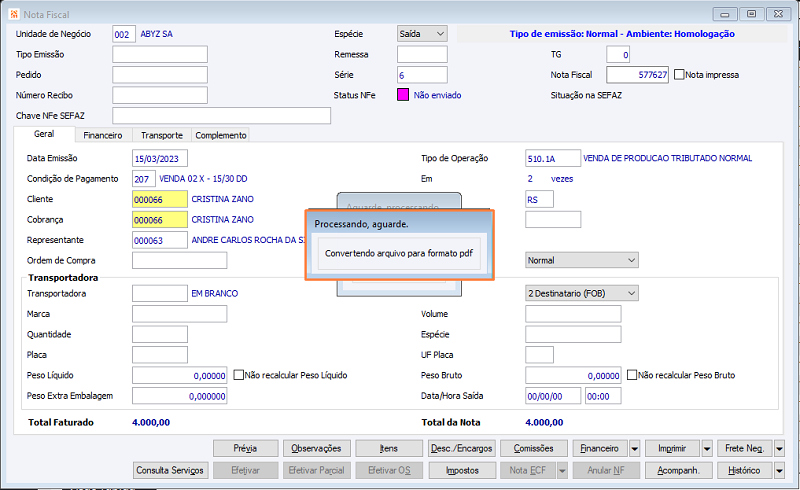Click the Unidade de Negócio field 002

pos(124,34)
